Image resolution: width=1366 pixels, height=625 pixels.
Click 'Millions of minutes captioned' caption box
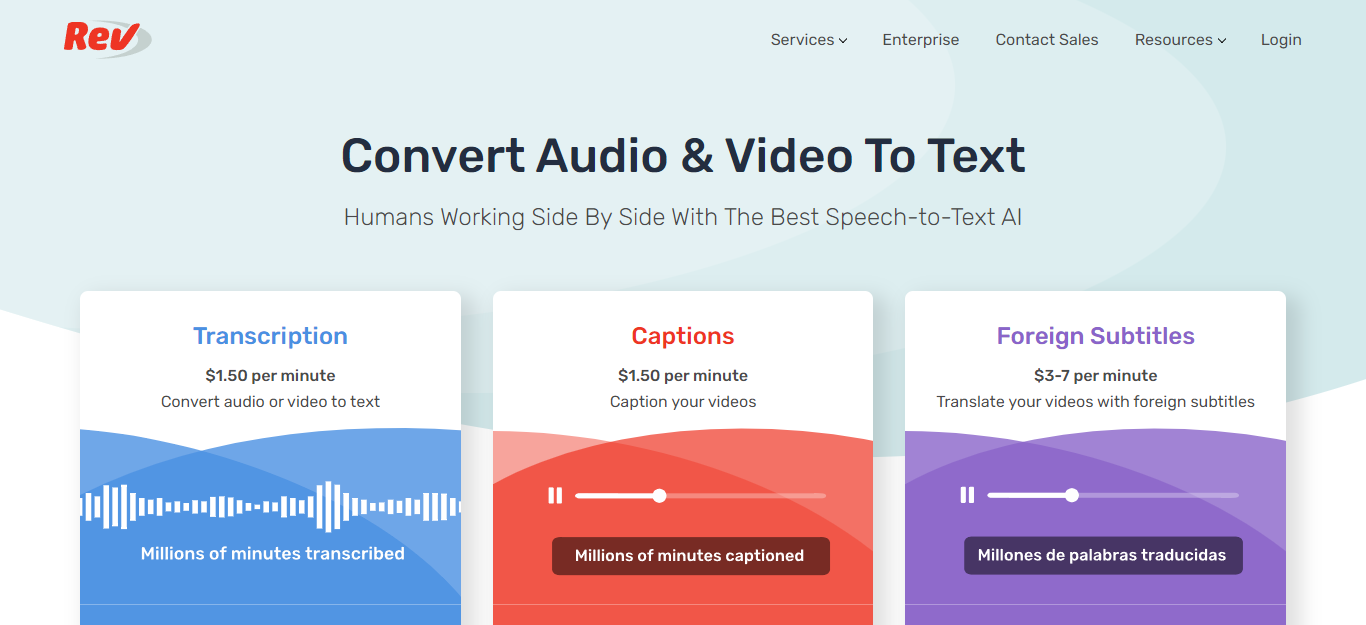click(x=691, y=556)
